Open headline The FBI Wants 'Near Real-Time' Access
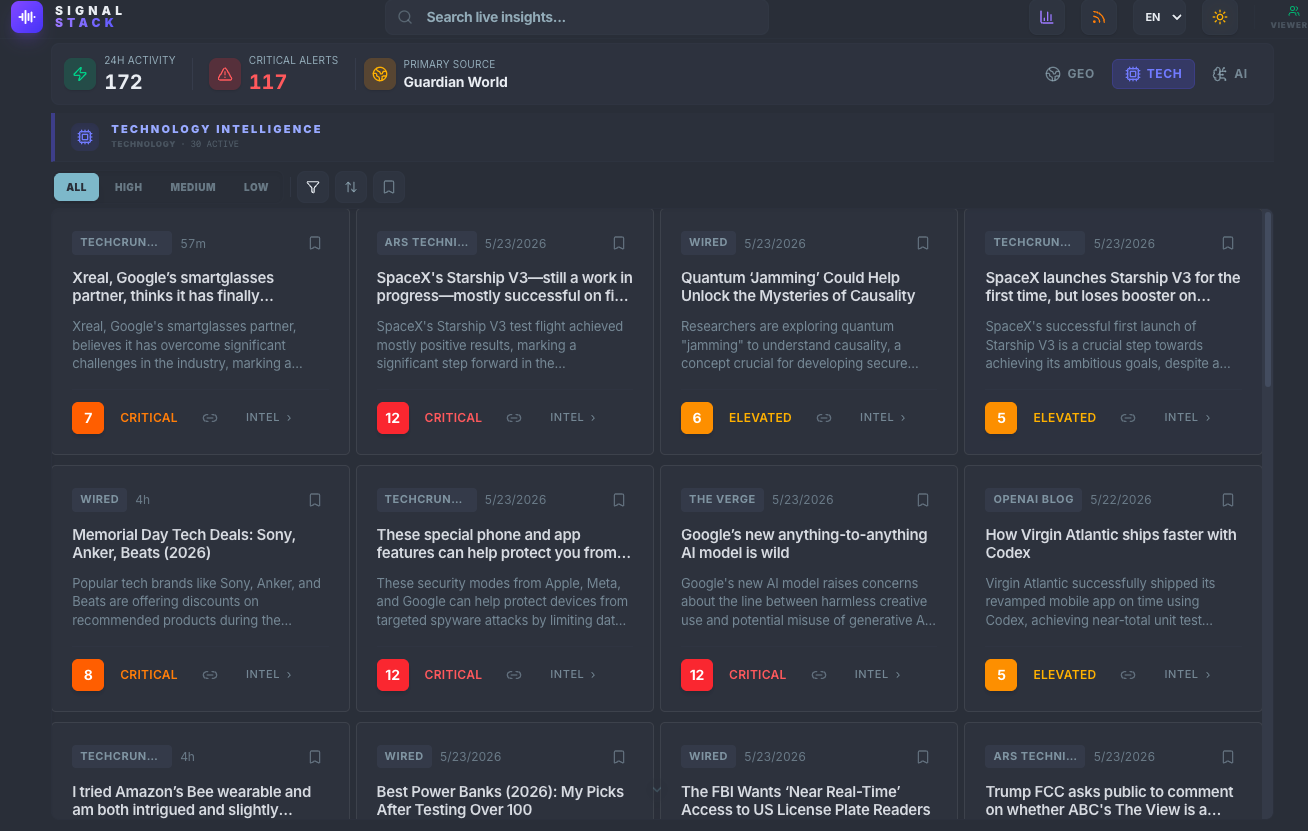 click(806, 801)
